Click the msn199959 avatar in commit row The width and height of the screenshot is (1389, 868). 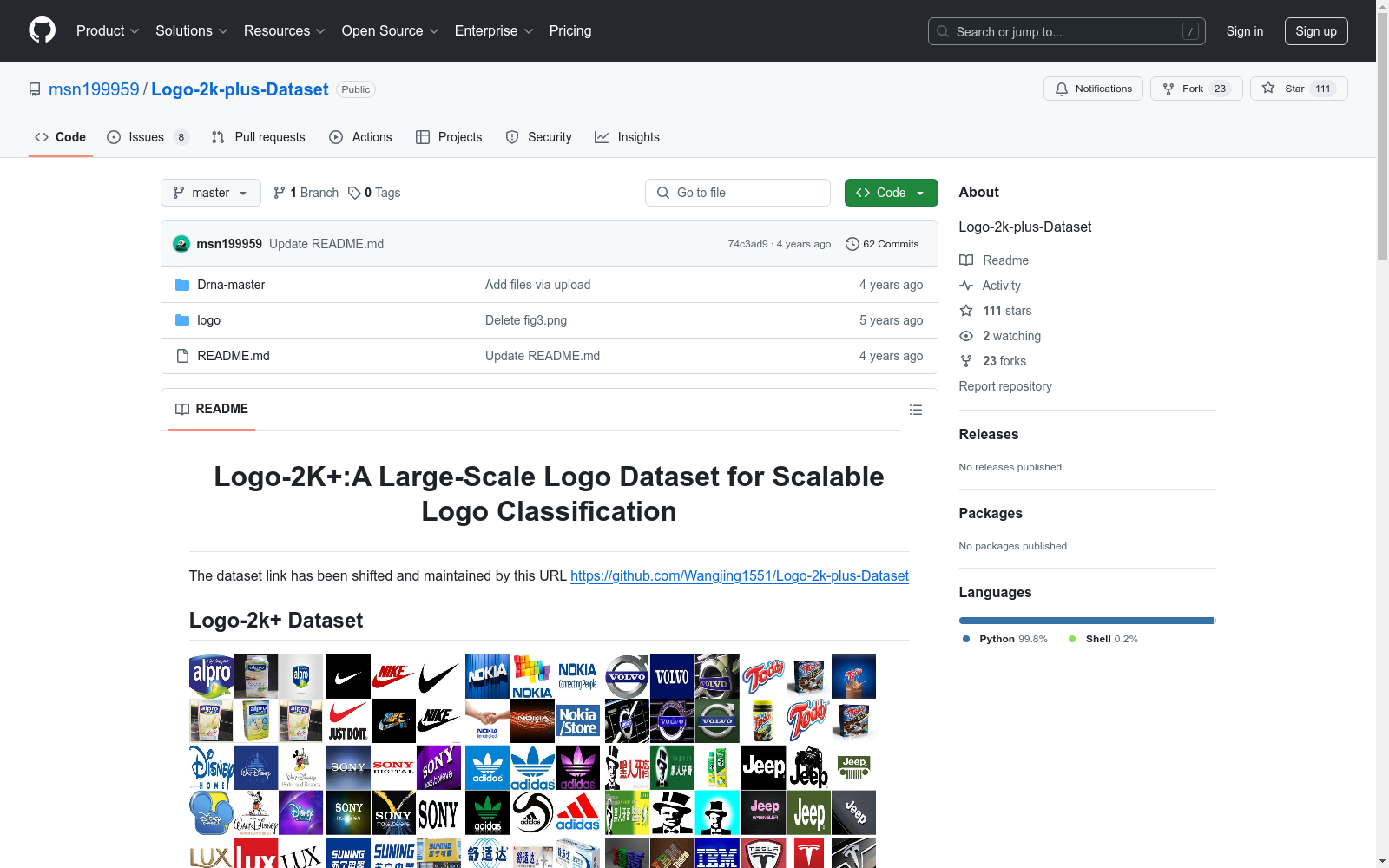(x=181, y=244)
